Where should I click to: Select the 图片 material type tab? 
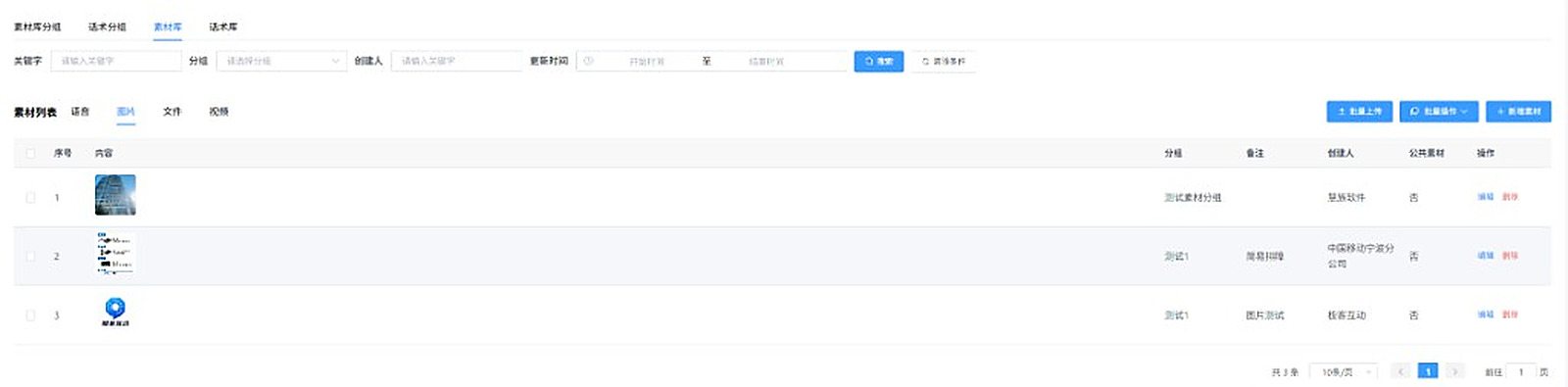(125, 112)
